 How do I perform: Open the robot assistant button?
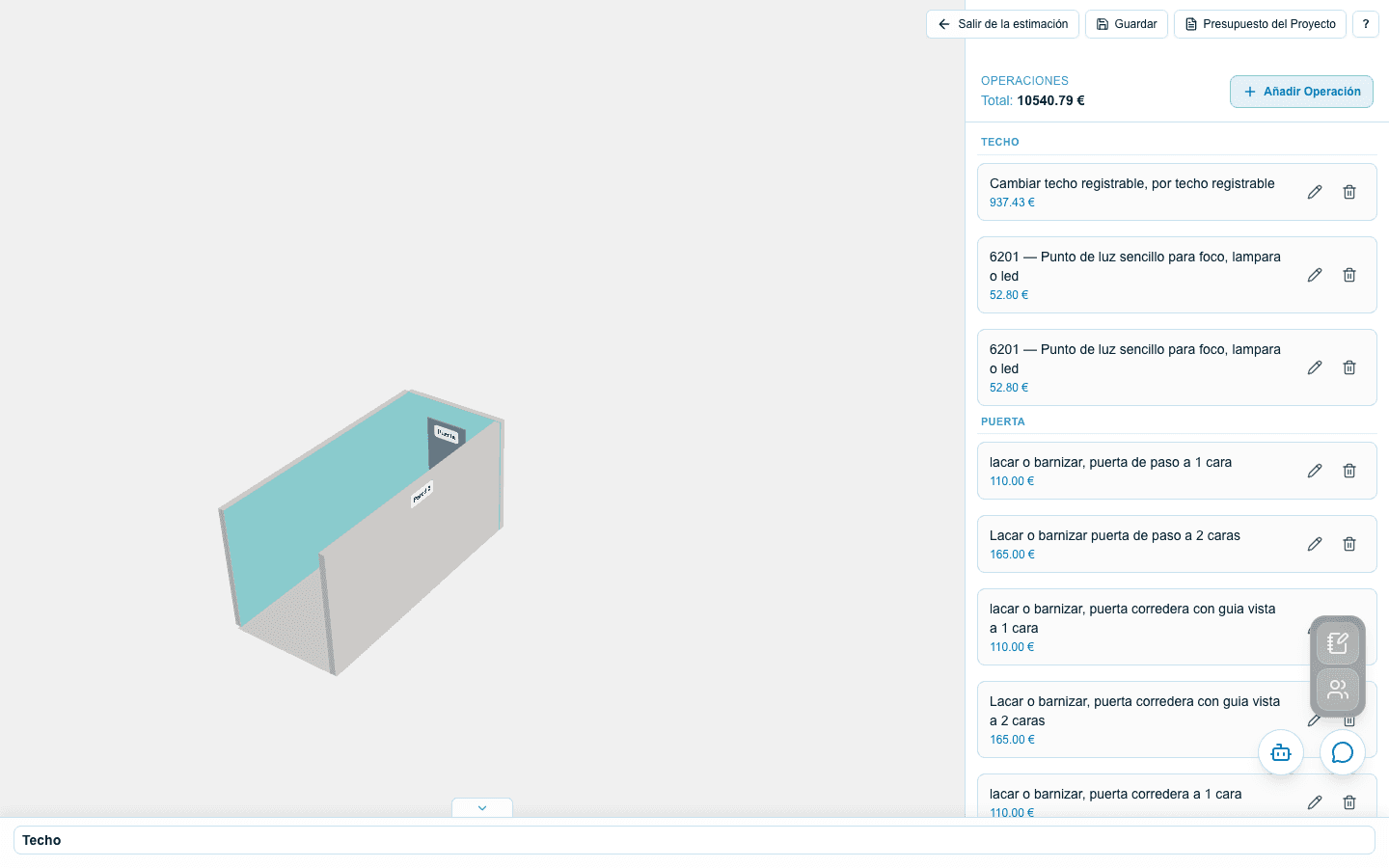(1281, 752)
